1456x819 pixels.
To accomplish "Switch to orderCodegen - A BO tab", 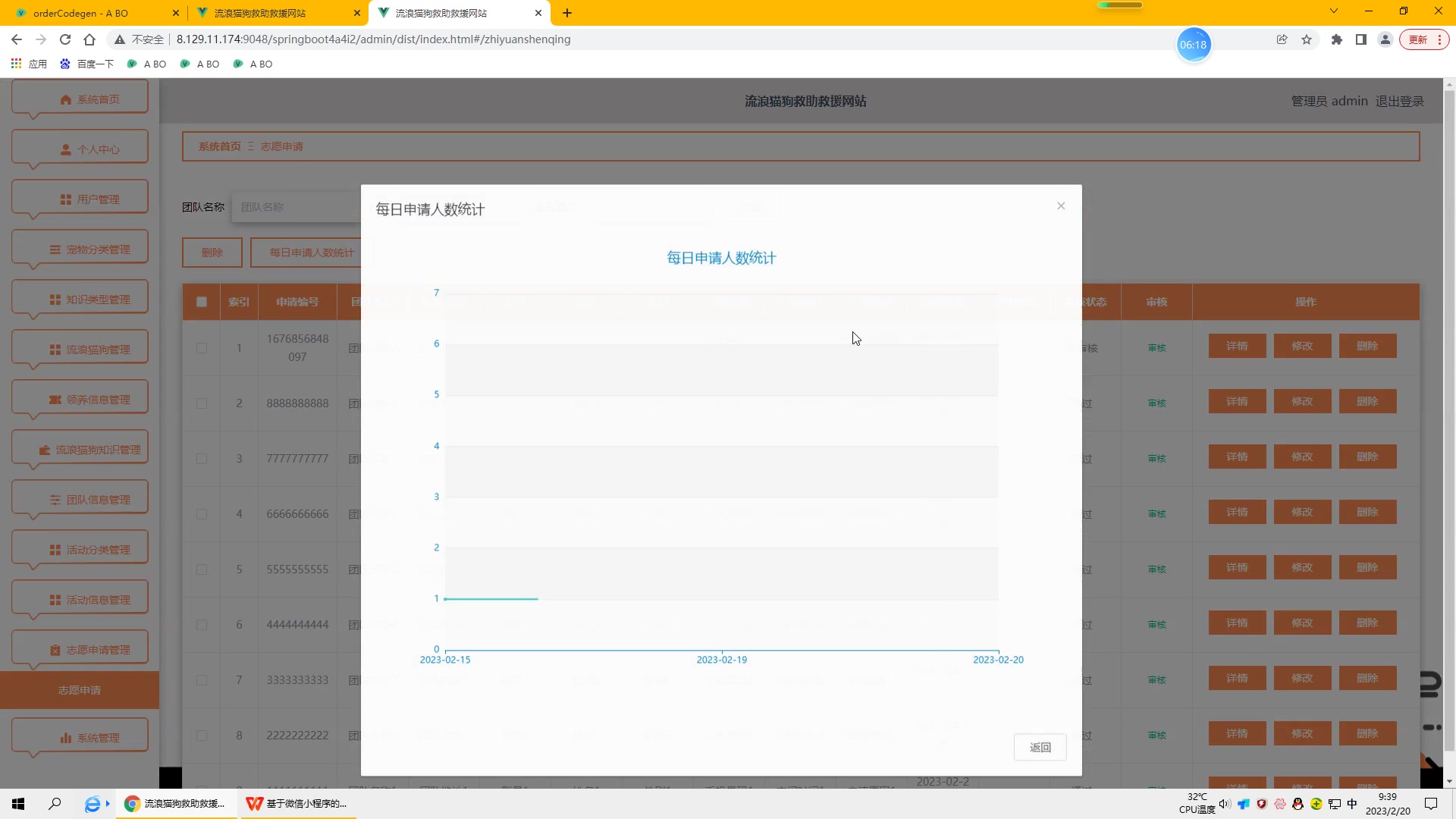I will pyautogui.click(x=80, y=13).
